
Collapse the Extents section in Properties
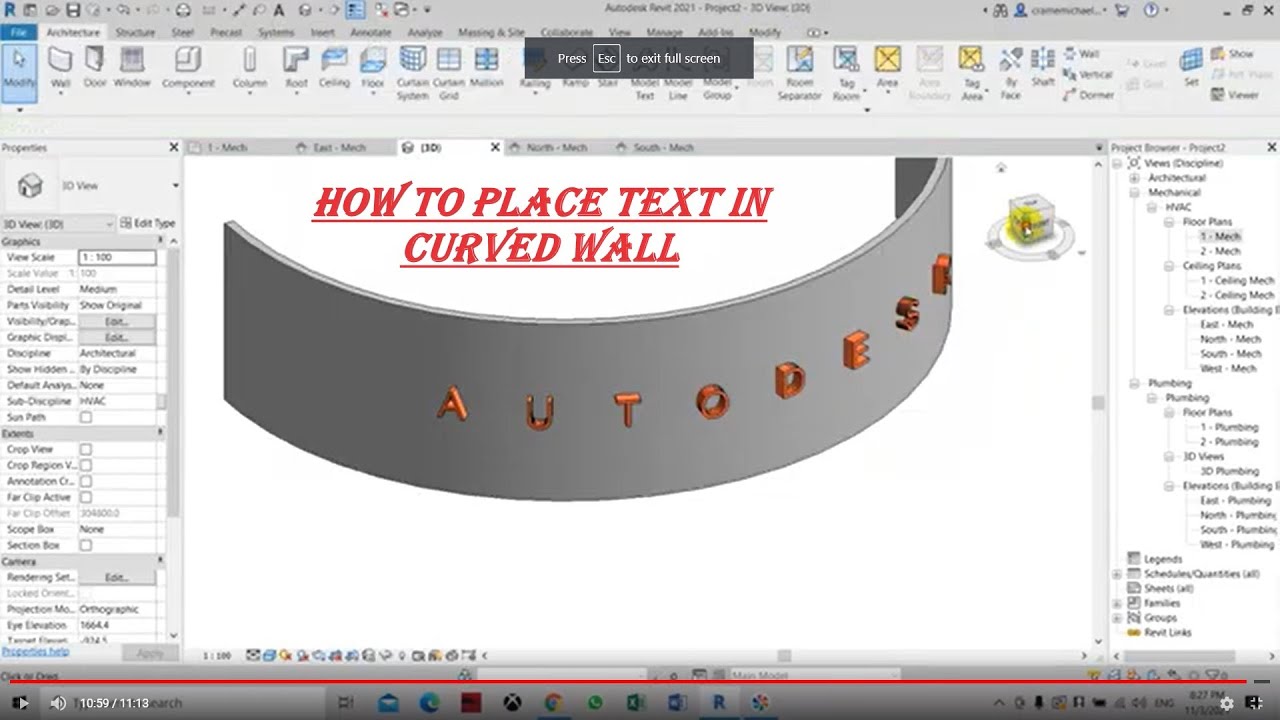tap(161, 433)
